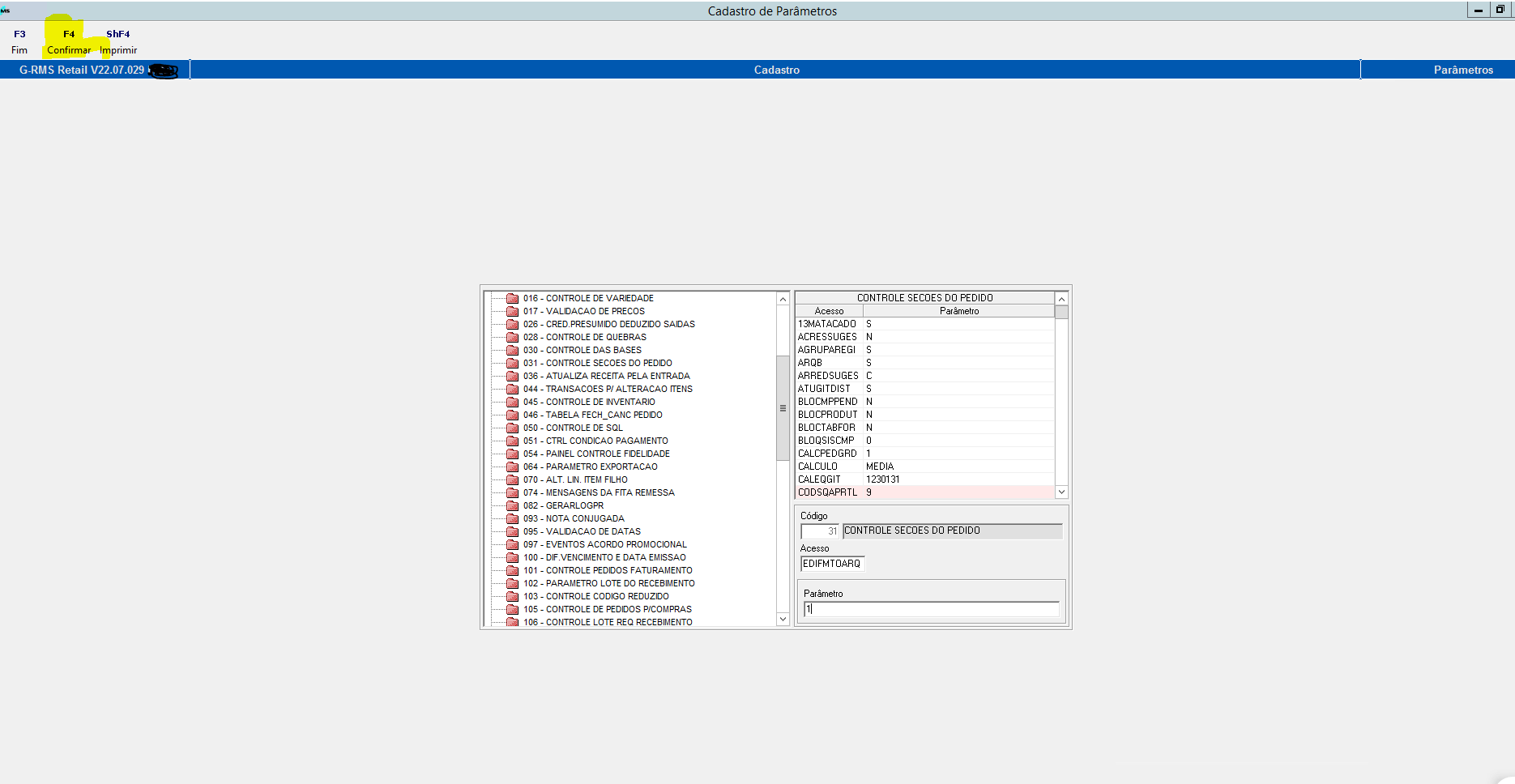Viewport: 1515px width, 784px height.
Task: Select the ACRESSUGES row
Action: coord(925,337)
